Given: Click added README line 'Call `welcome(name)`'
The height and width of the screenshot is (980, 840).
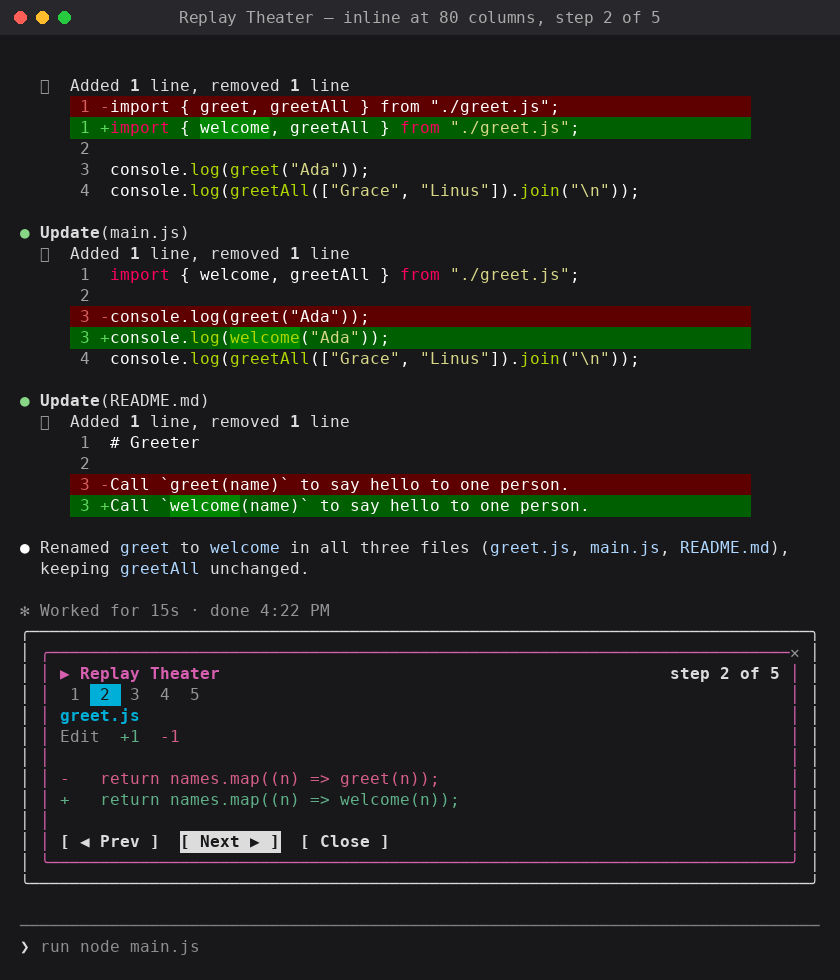Looking at the screenshot, I should point(410,506).
